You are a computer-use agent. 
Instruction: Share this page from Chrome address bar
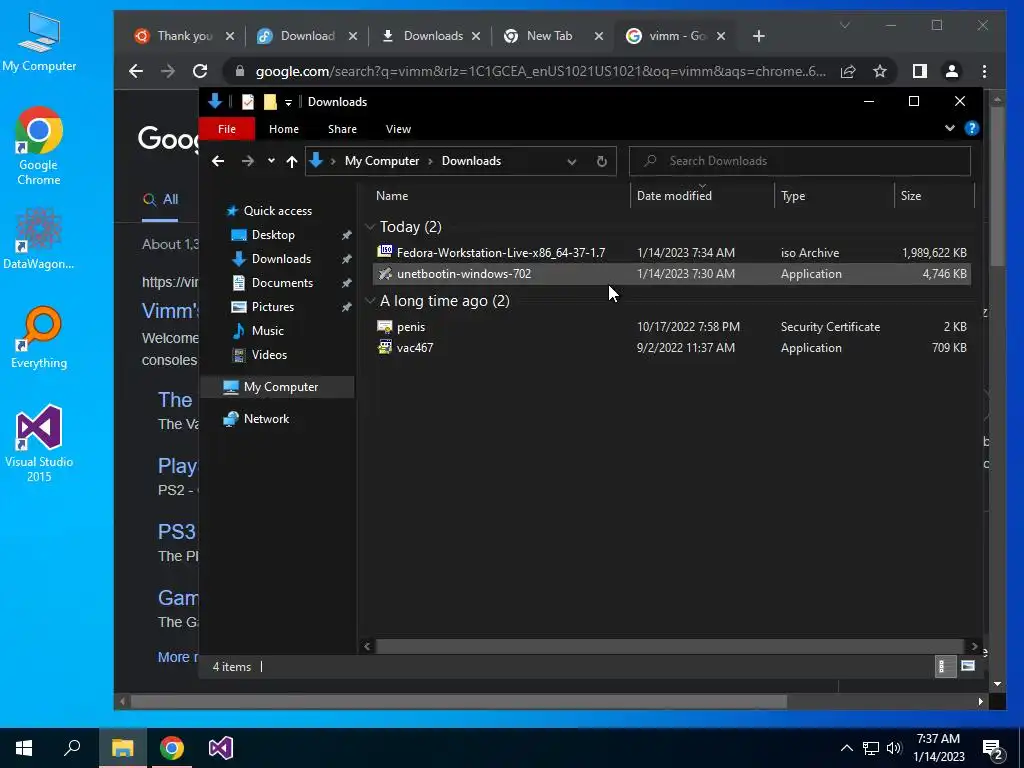point(848,71)
